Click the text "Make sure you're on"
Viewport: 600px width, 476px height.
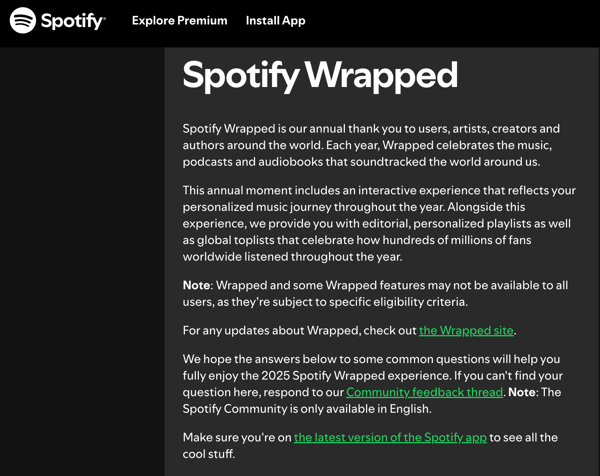pos(236,438)
